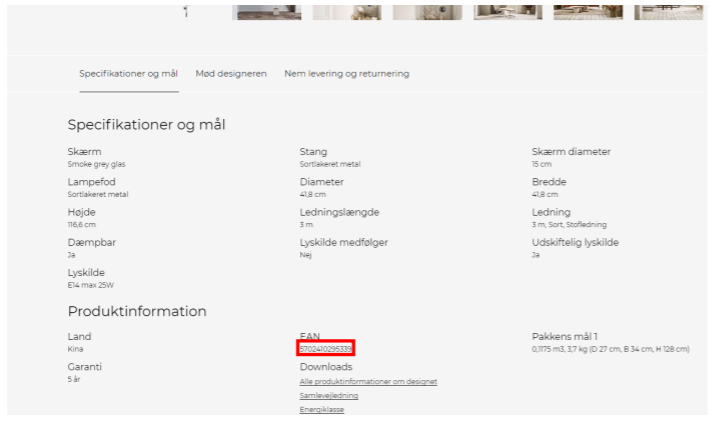Select the third product thumbnail image
Image resolution: width=722 pixels, height=422 pixels.
click(427, 10)
